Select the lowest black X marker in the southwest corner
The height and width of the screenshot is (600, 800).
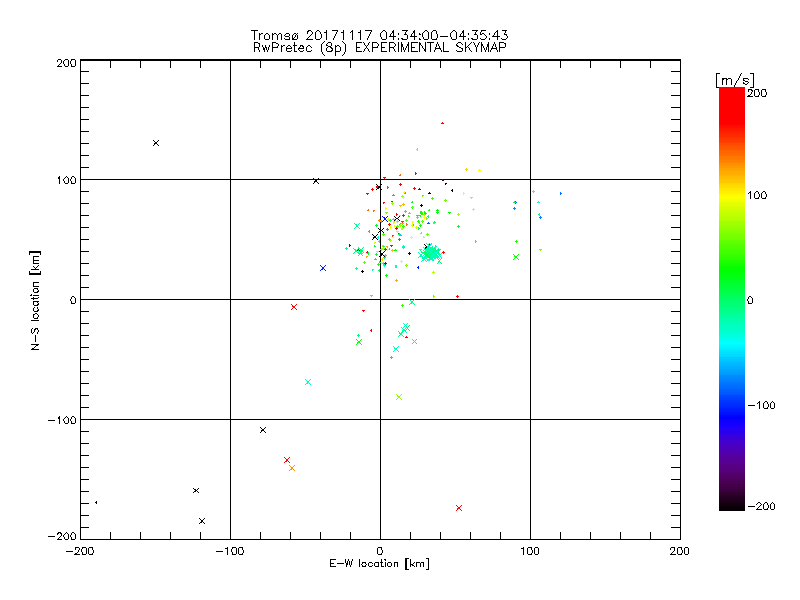coord(202,521)
